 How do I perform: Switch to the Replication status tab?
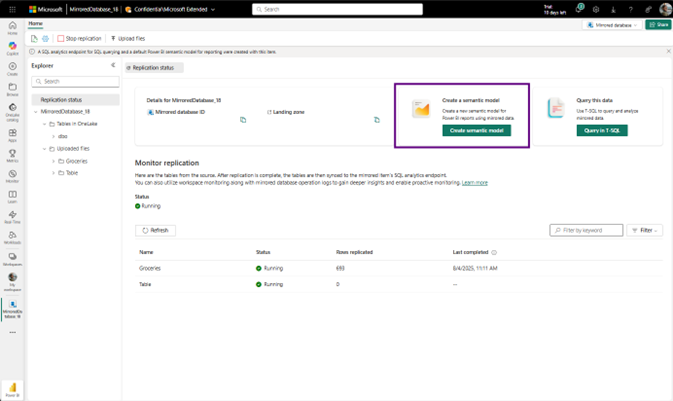pos(151,68)
